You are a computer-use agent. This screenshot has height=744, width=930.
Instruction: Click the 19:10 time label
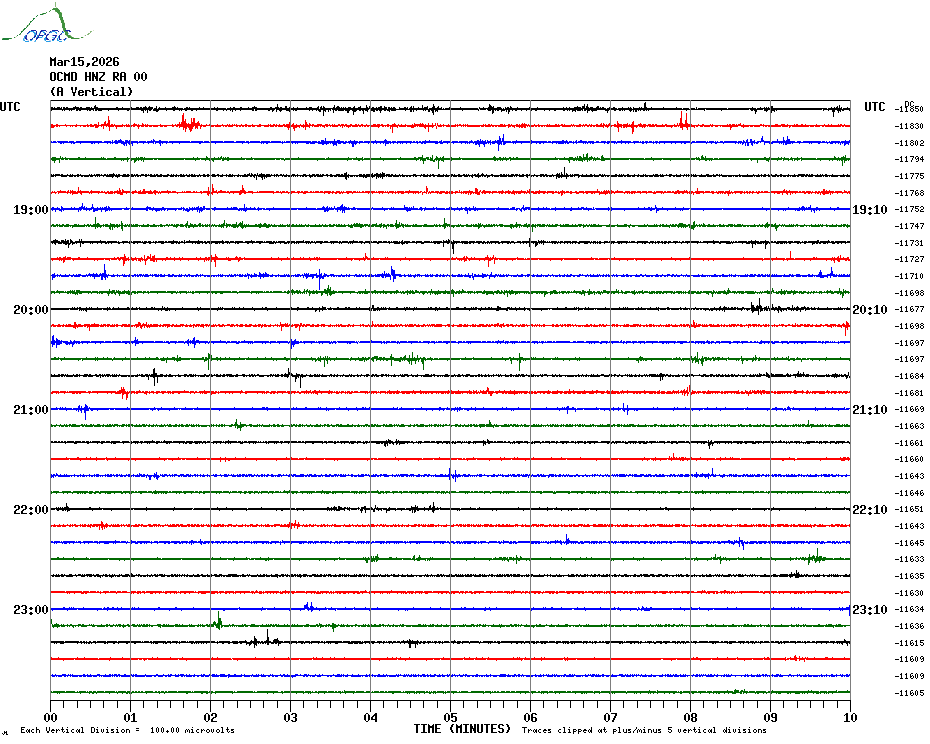point(870,209)
